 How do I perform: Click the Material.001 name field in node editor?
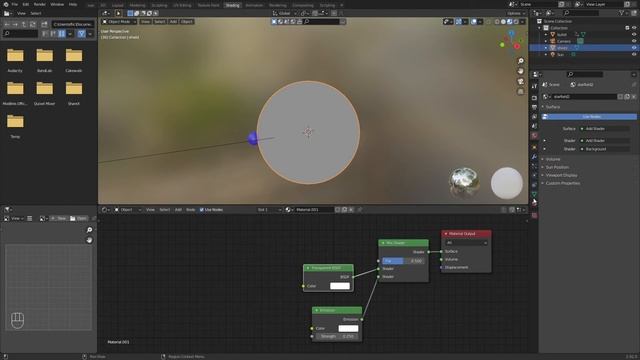(x=313, y=210)
